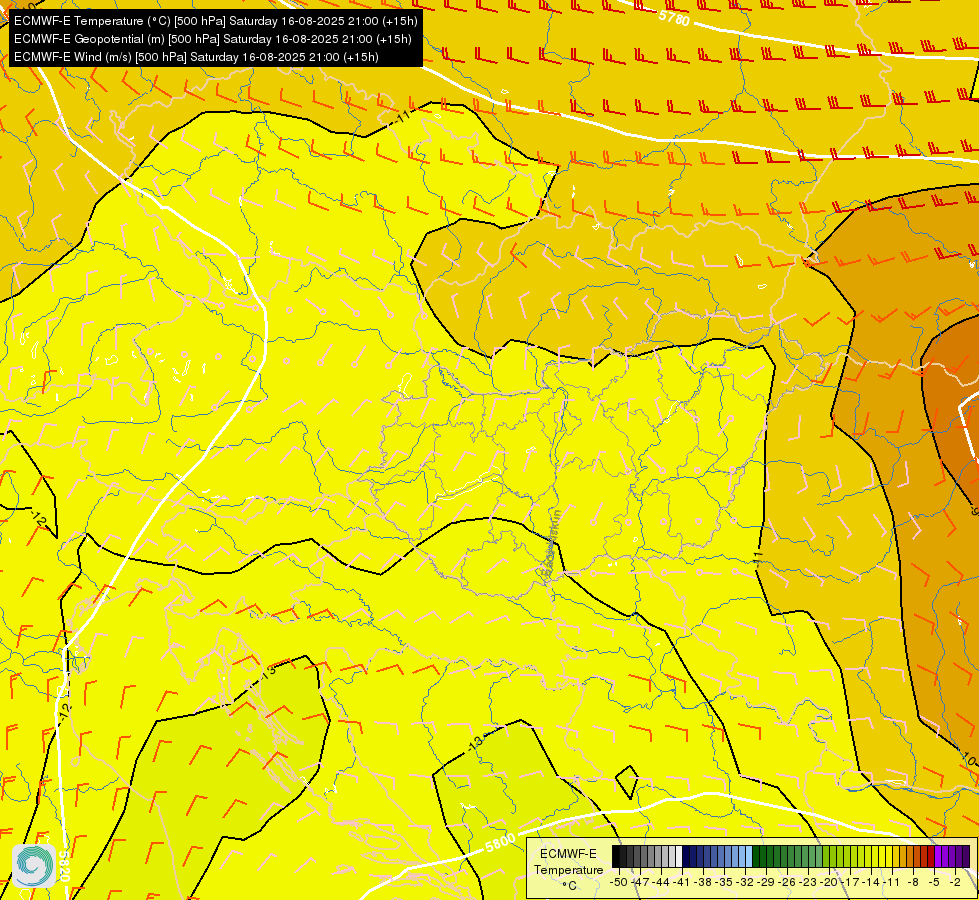Click the -44 value in the legend
Image resolution: width=979 pixels, height=900 pixels.
[x=661, y=882]
